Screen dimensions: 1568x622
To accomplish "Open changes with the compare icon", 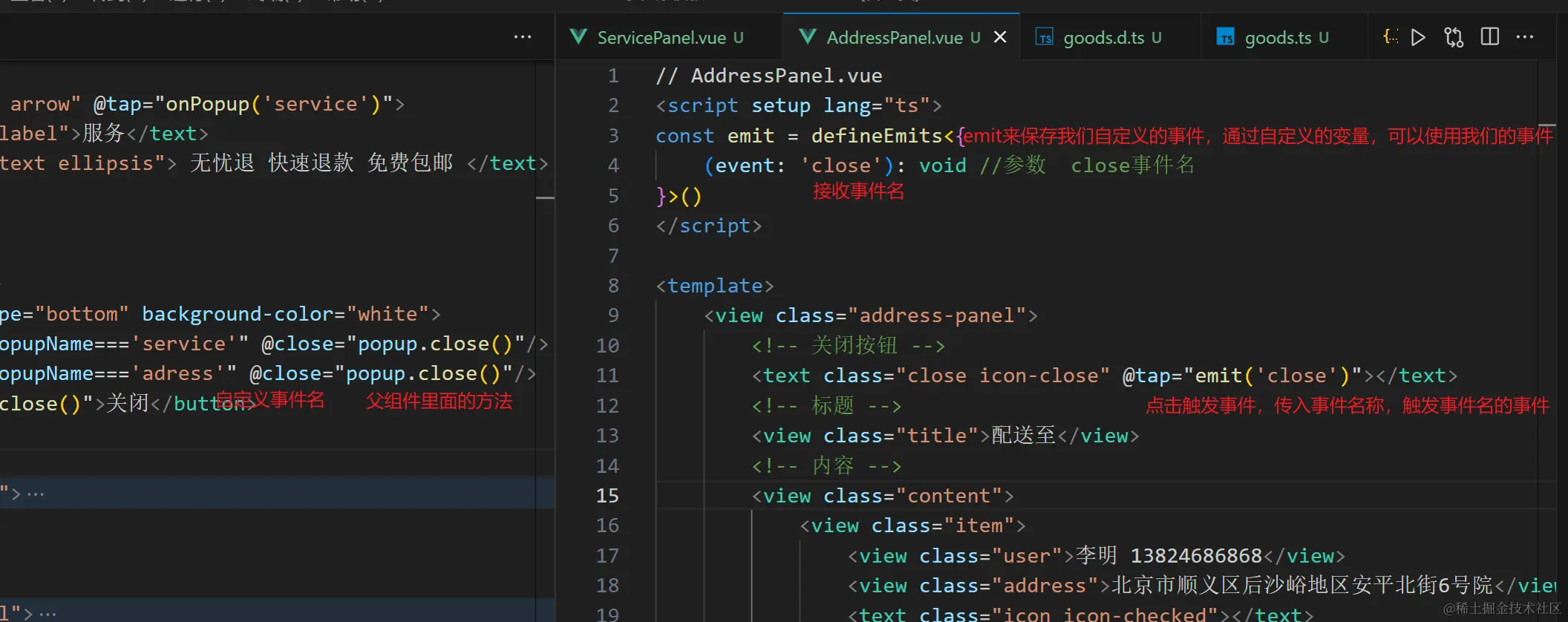I will [1454, 36].
